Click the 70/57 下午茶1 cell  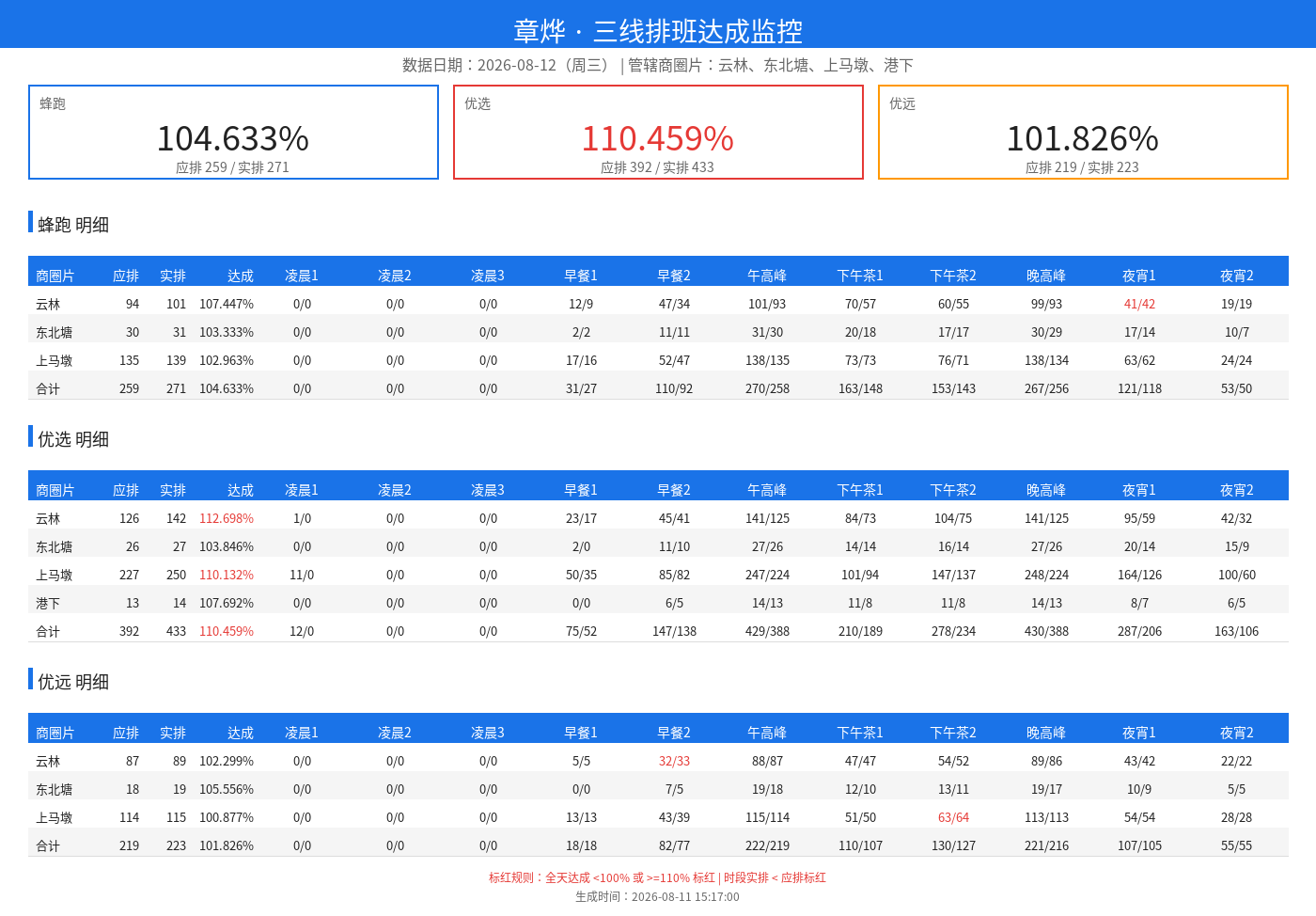tap(860, 304)
